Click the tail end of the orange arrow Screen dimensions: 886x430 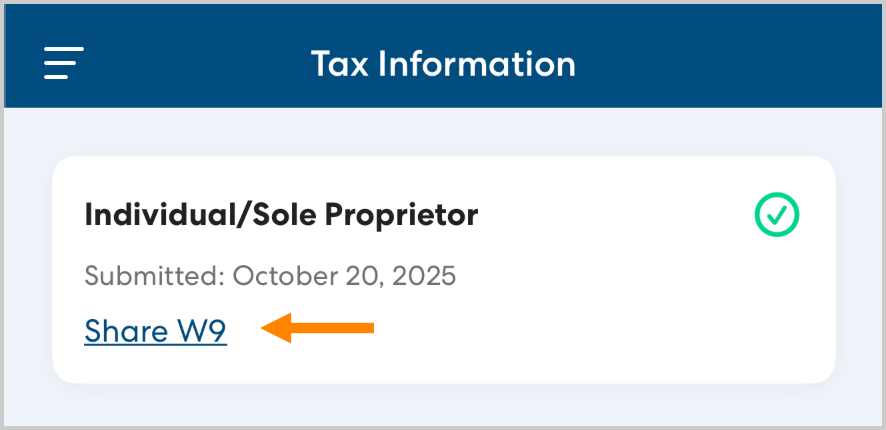coord(368,328)
